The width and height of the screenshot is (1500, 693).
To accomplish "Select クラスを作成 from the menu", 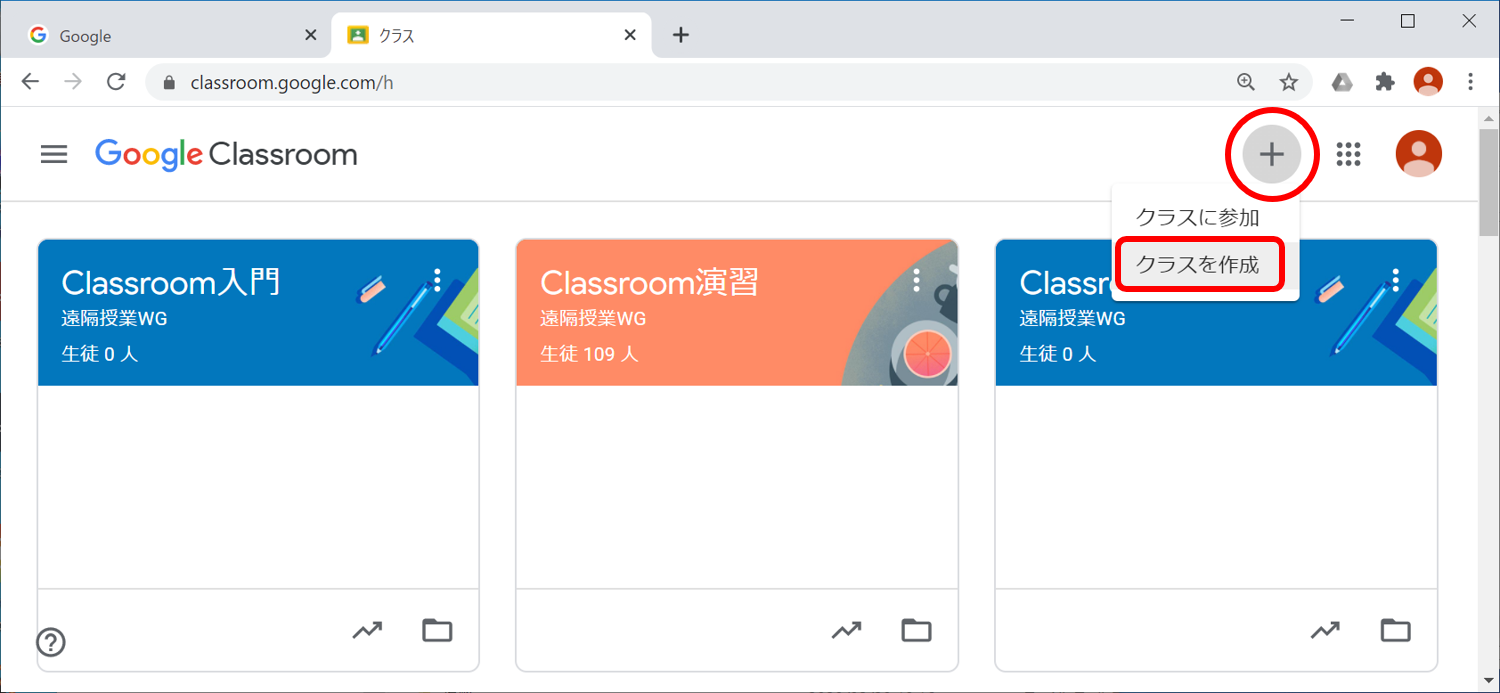I will coord(1198,265).
